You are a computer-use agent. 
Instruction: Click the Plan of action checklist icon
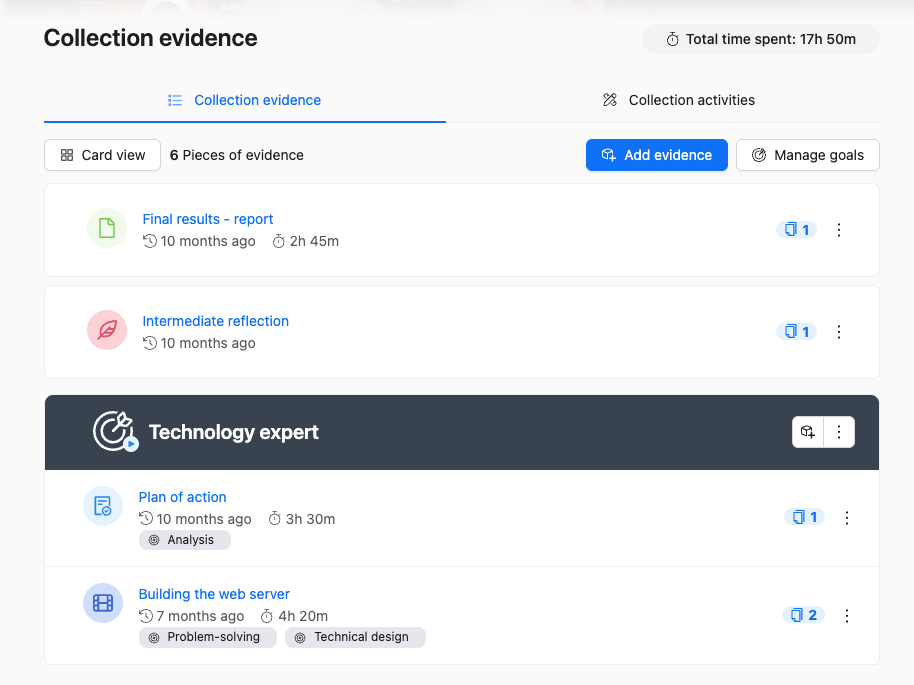(x=103, y=506)
